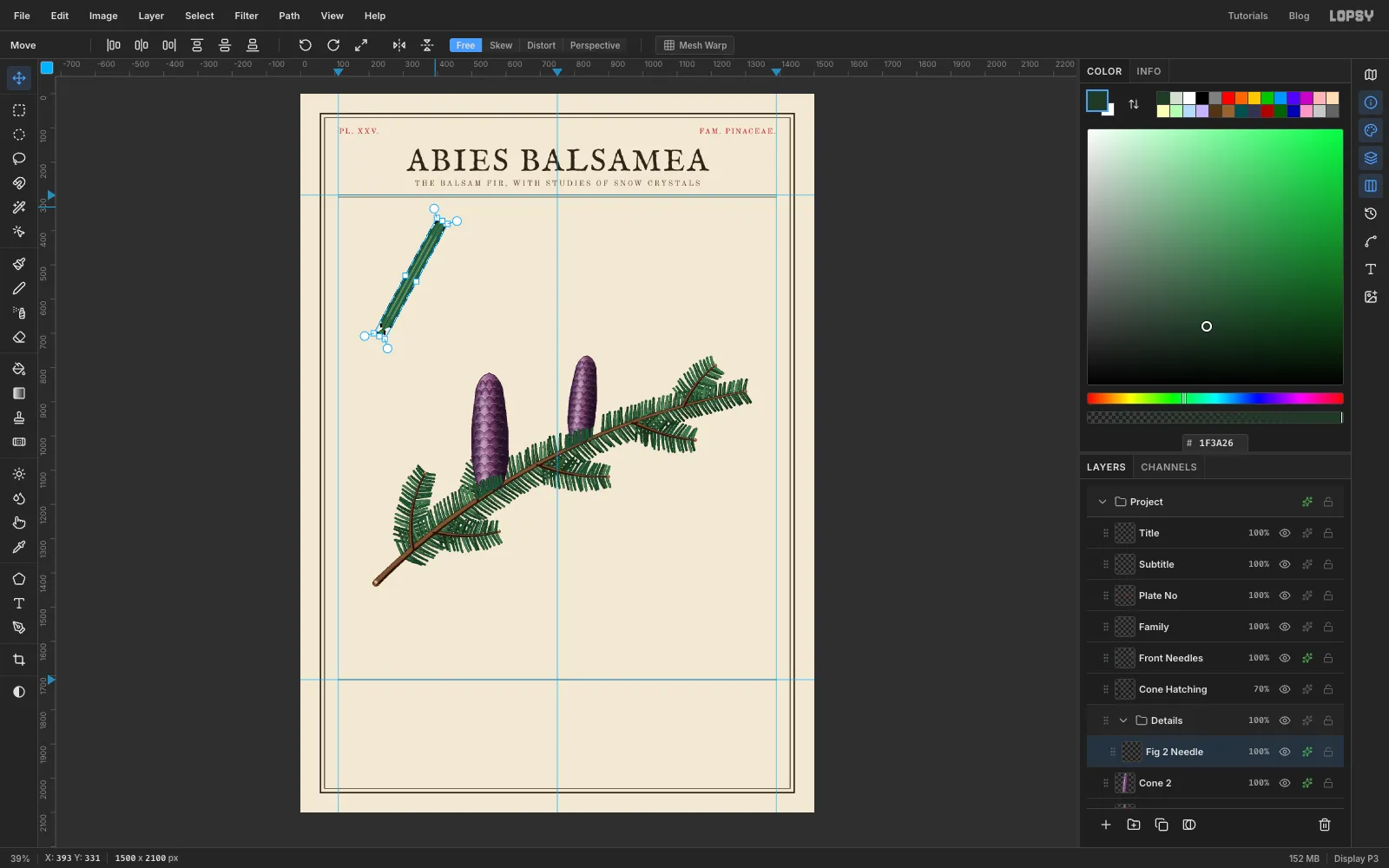Image resolution: width=1389 pixels, height=868 pixels.
Task: Collapse the Details group
Action: [x=1123, y=720]
